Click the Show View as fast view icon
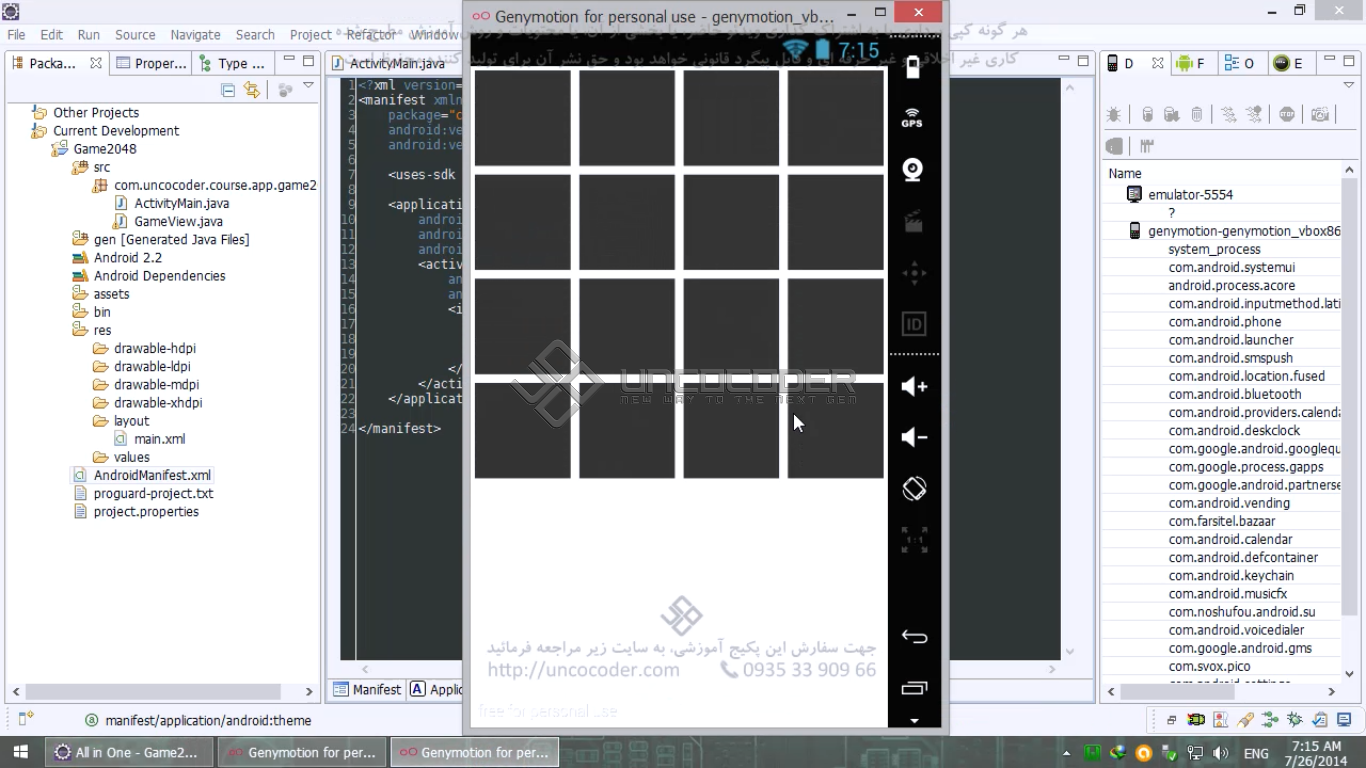1366x768 pixels. [x=26, y=718]
